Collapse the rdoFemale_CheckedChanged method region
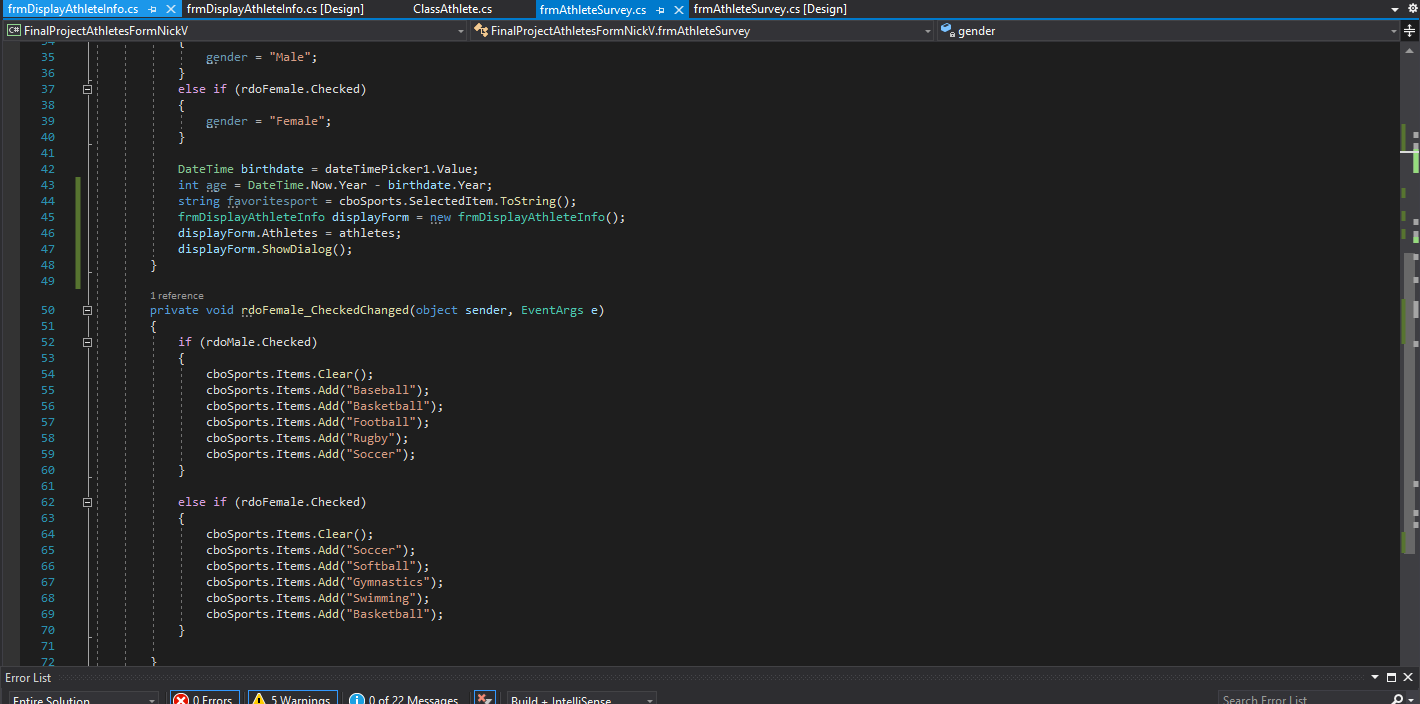The width and height of the screenshot is (1420, 704). [87, 310]
